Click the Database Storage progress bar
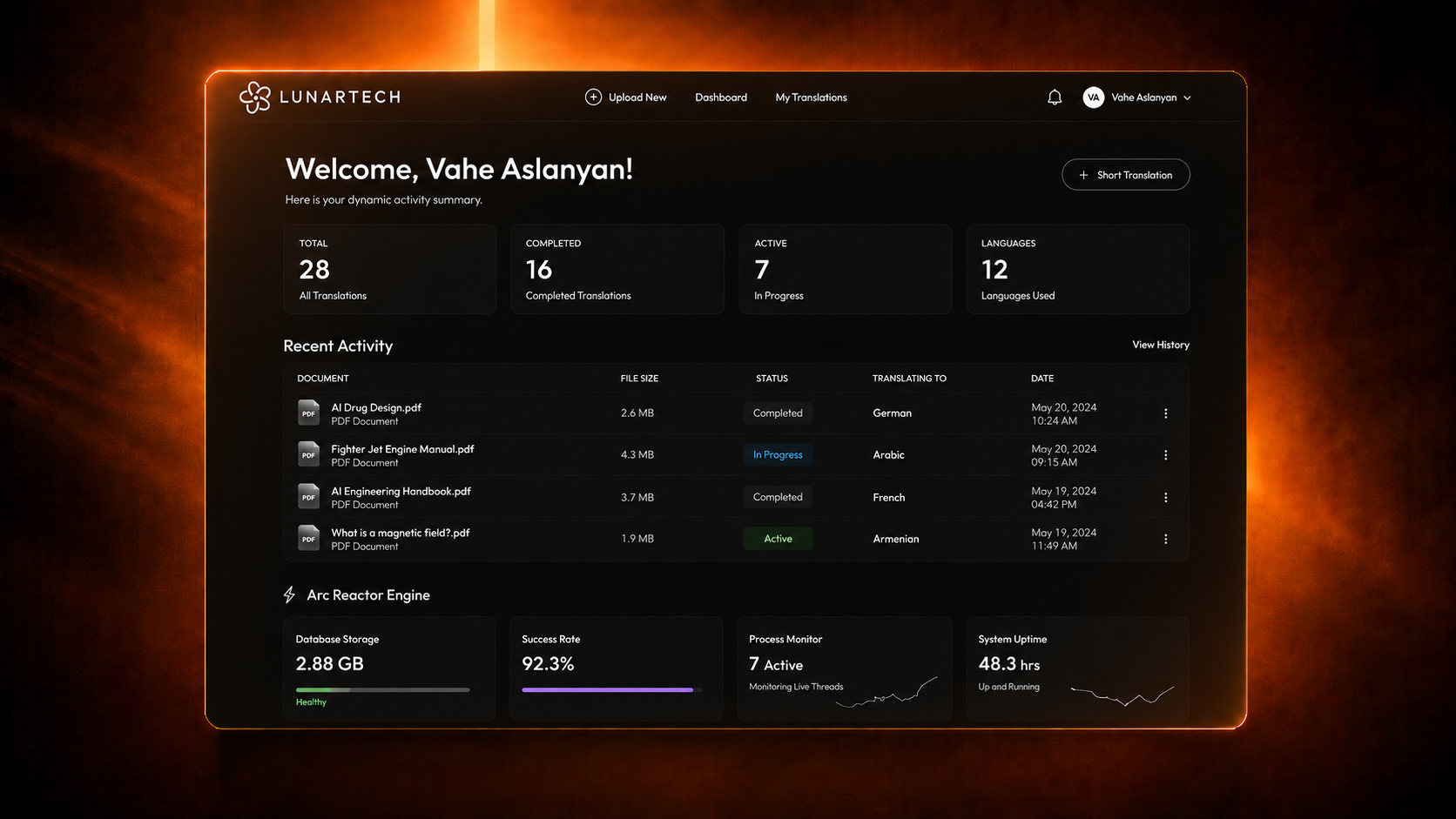Screen dimensions: 1456x819 pyautogui.click(x=383, y=689)
